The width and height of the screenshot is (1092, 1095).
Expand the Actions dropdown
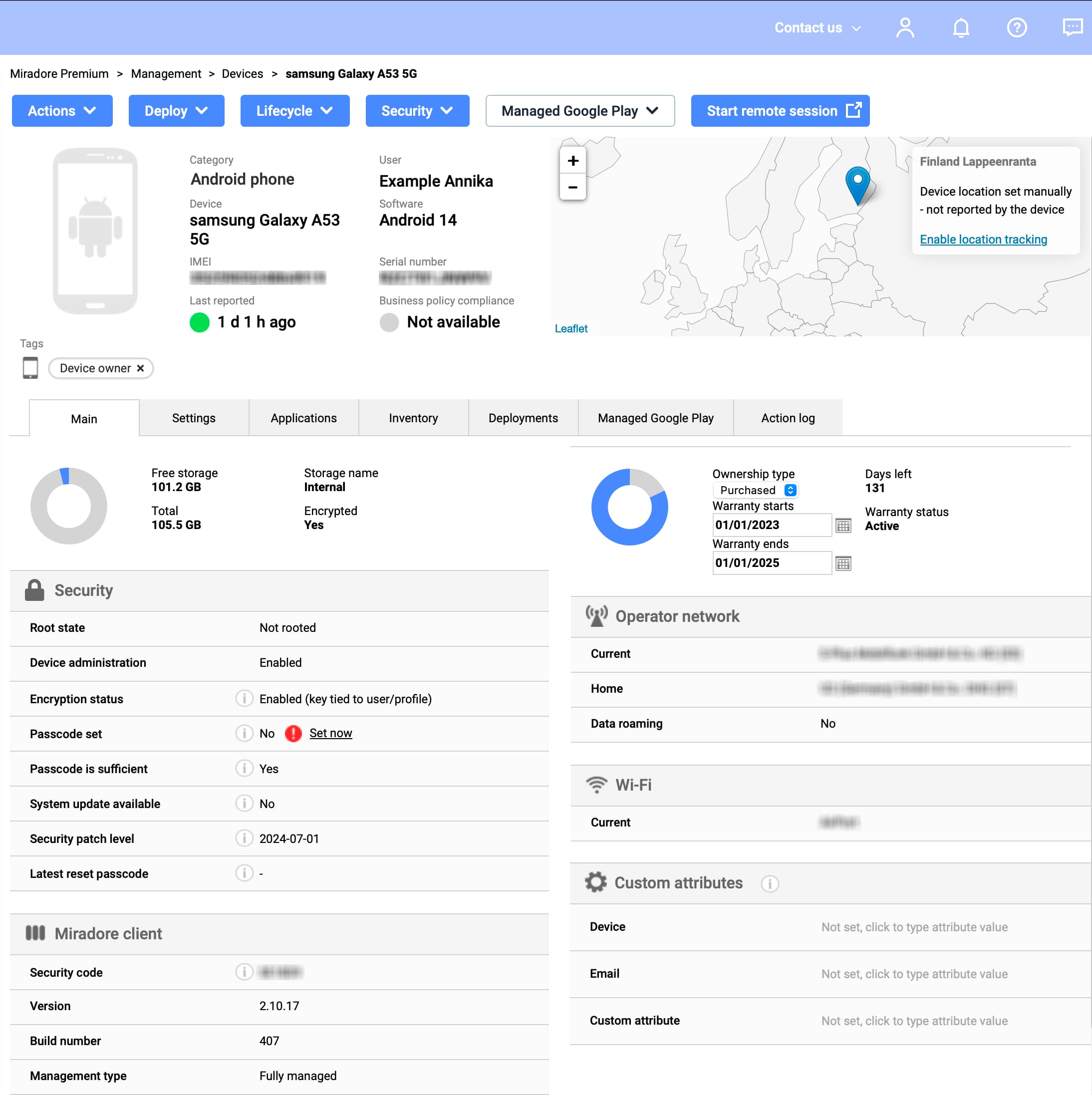point(62,111)
